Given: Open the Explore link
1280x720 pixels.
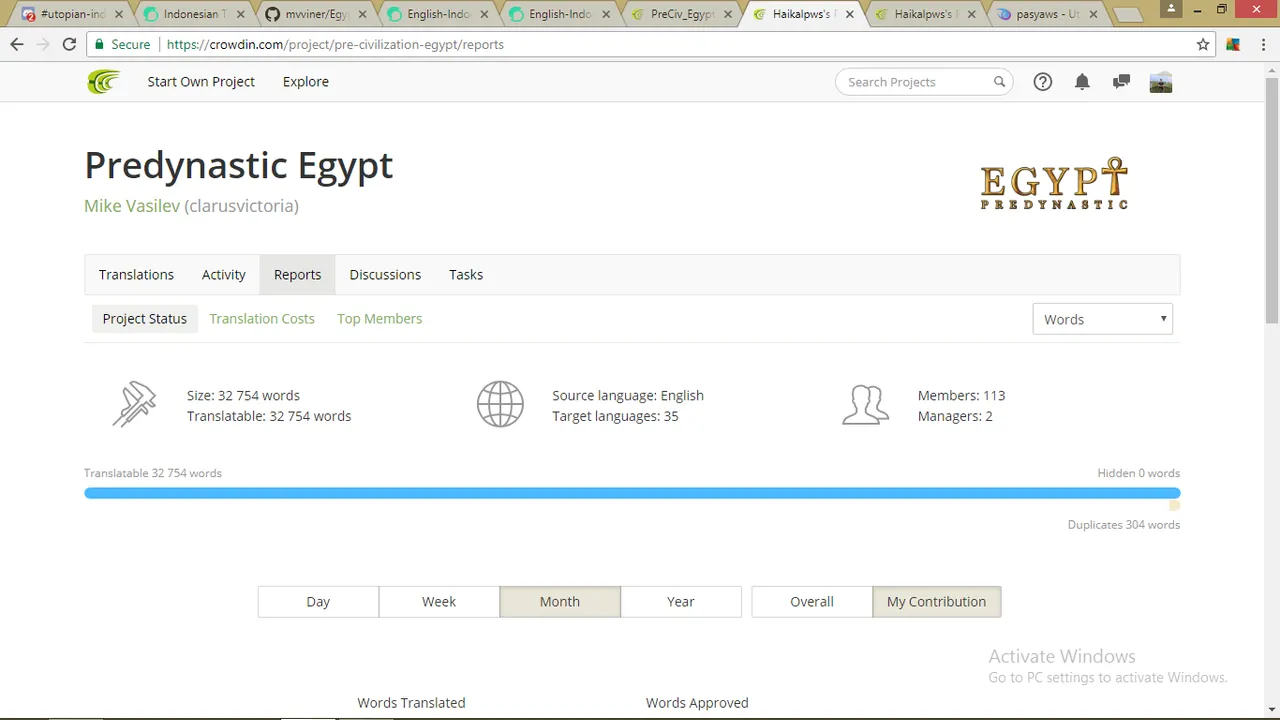Looking at the screenshot, I should tap(306, 82).
